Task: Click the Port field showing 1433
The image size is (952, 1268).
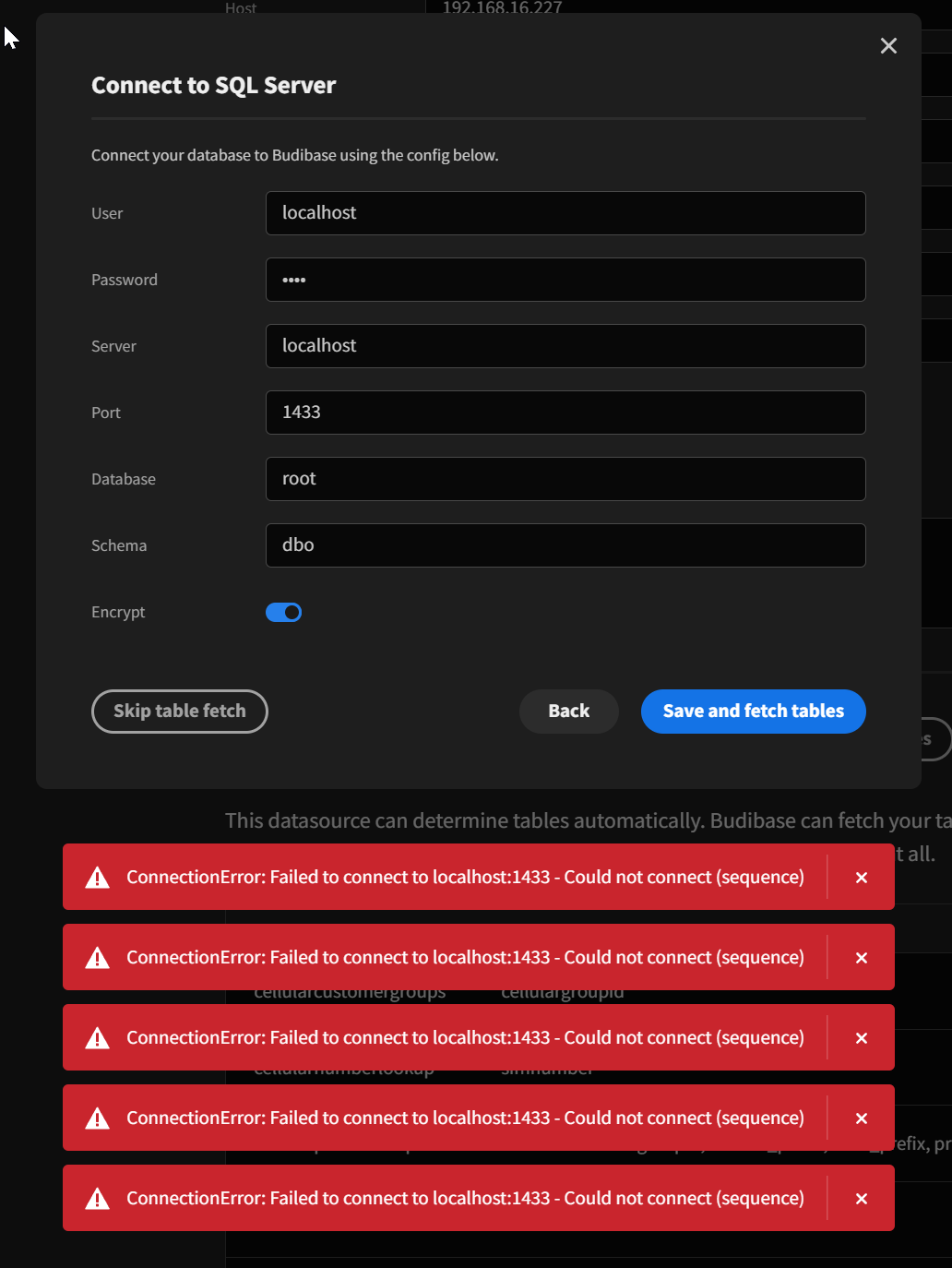Action: point(565,413)
